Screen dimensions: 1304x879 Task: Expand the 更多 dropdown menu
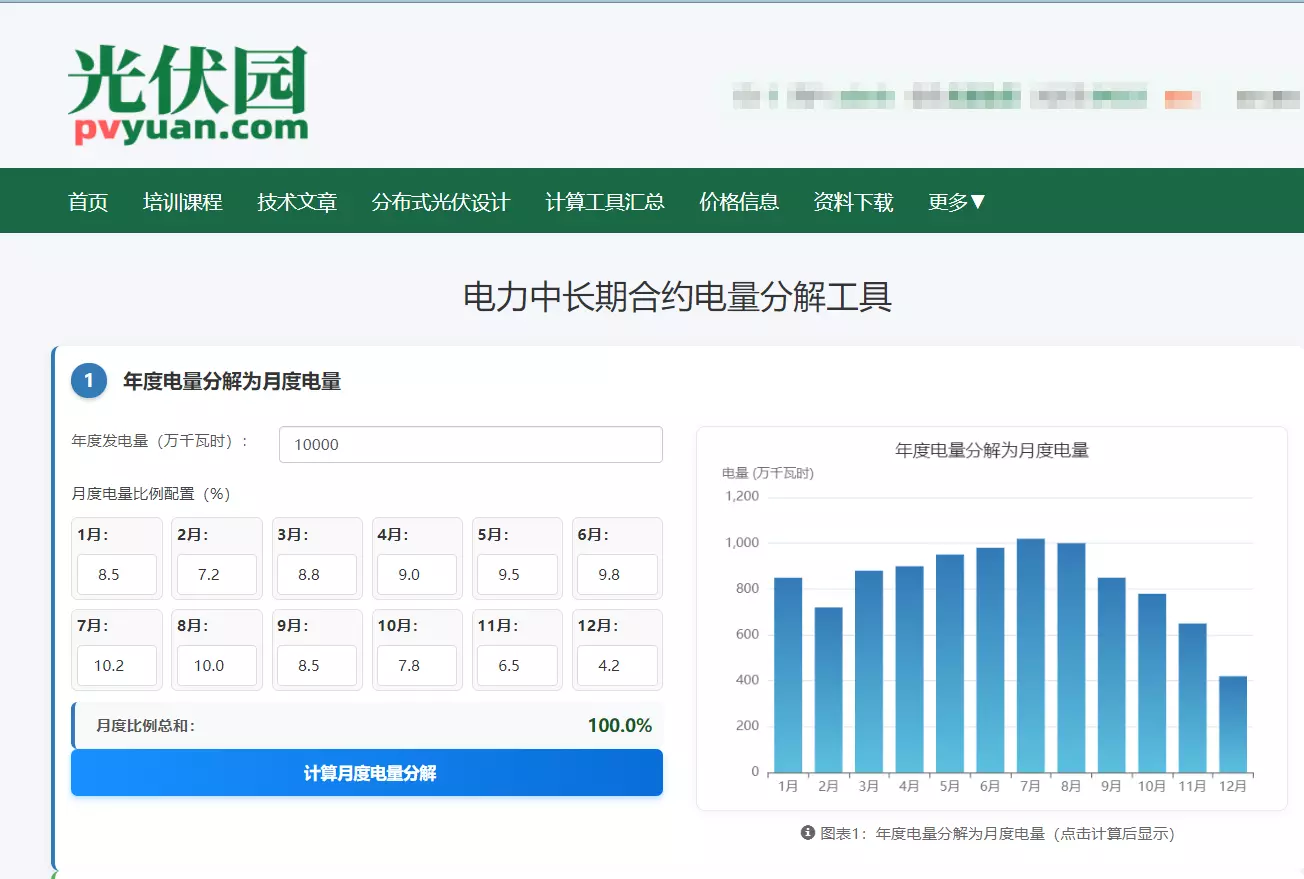[x=957, y=202]
